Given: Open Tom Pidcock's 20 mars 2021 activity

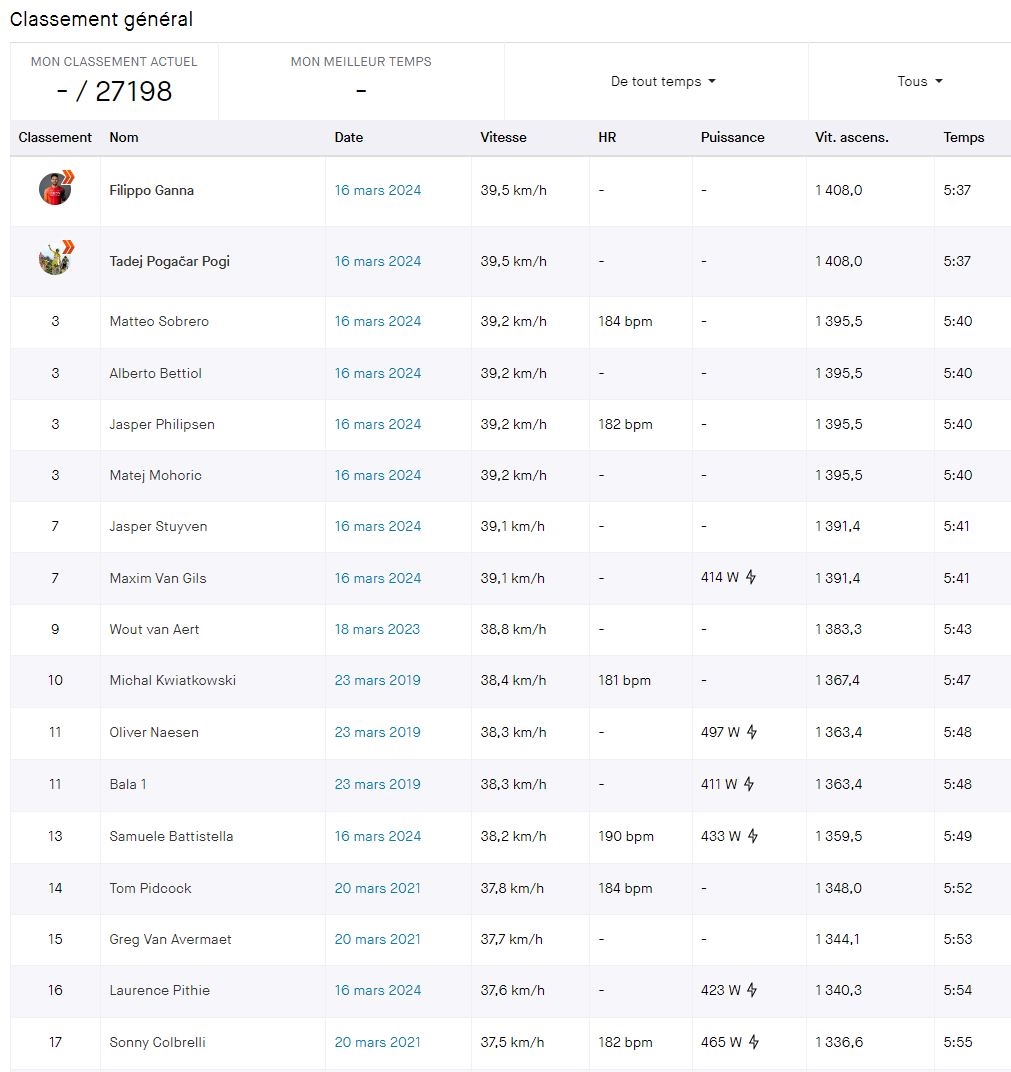Looking at the screenshot, I should pyautogui.click(x=377, y=888).
